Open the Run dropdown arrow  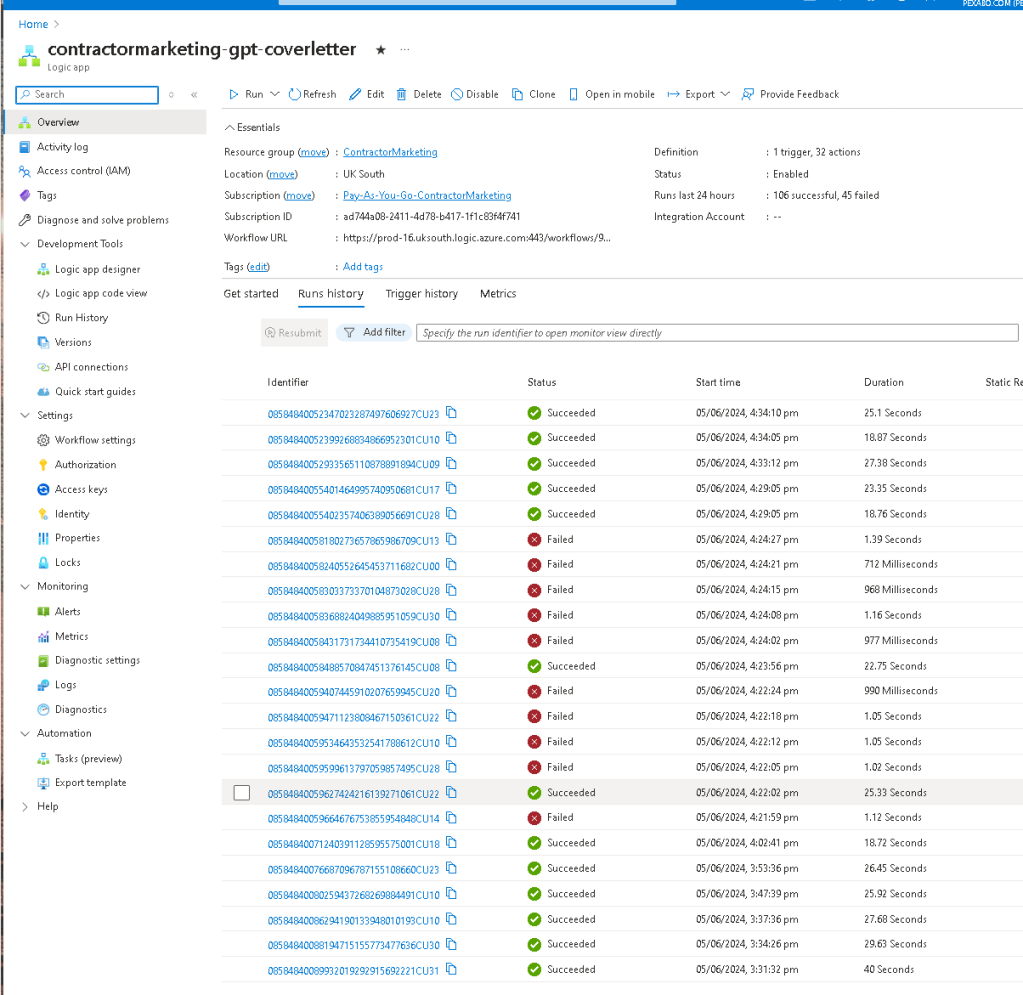coord(275,95)
